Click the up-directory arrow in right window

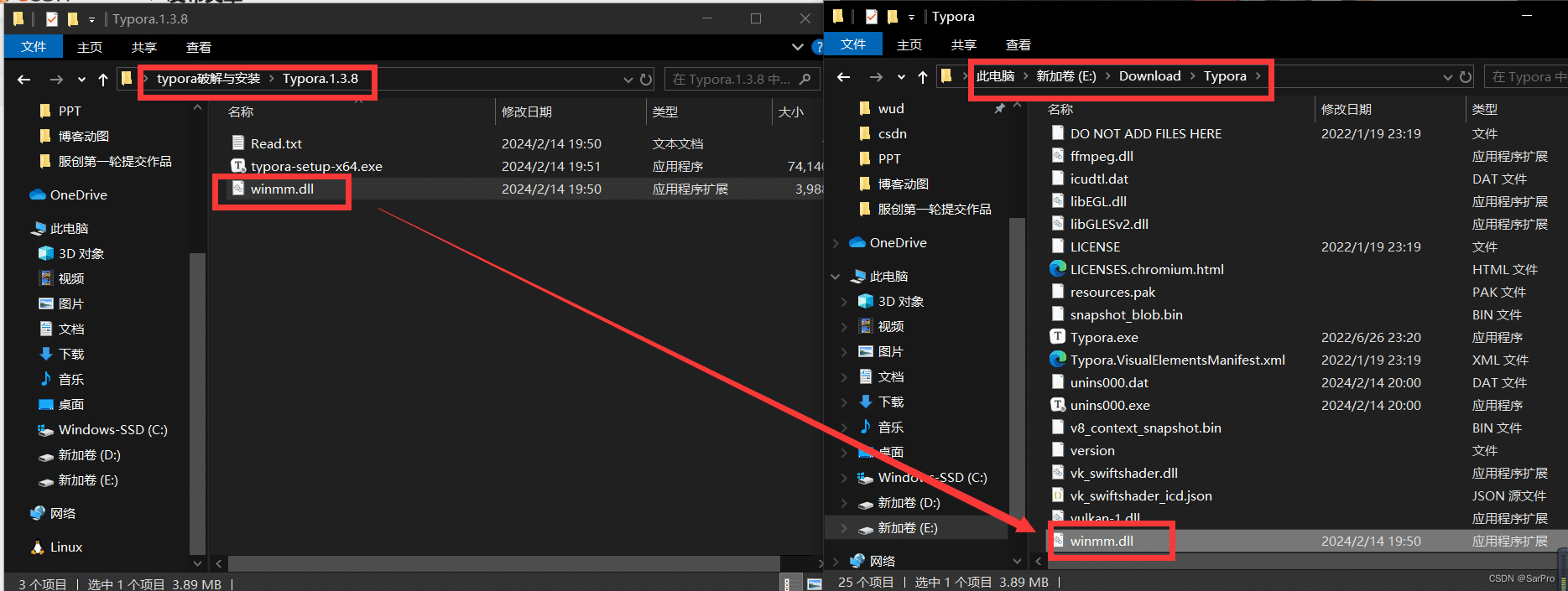[x=923, y=77]
